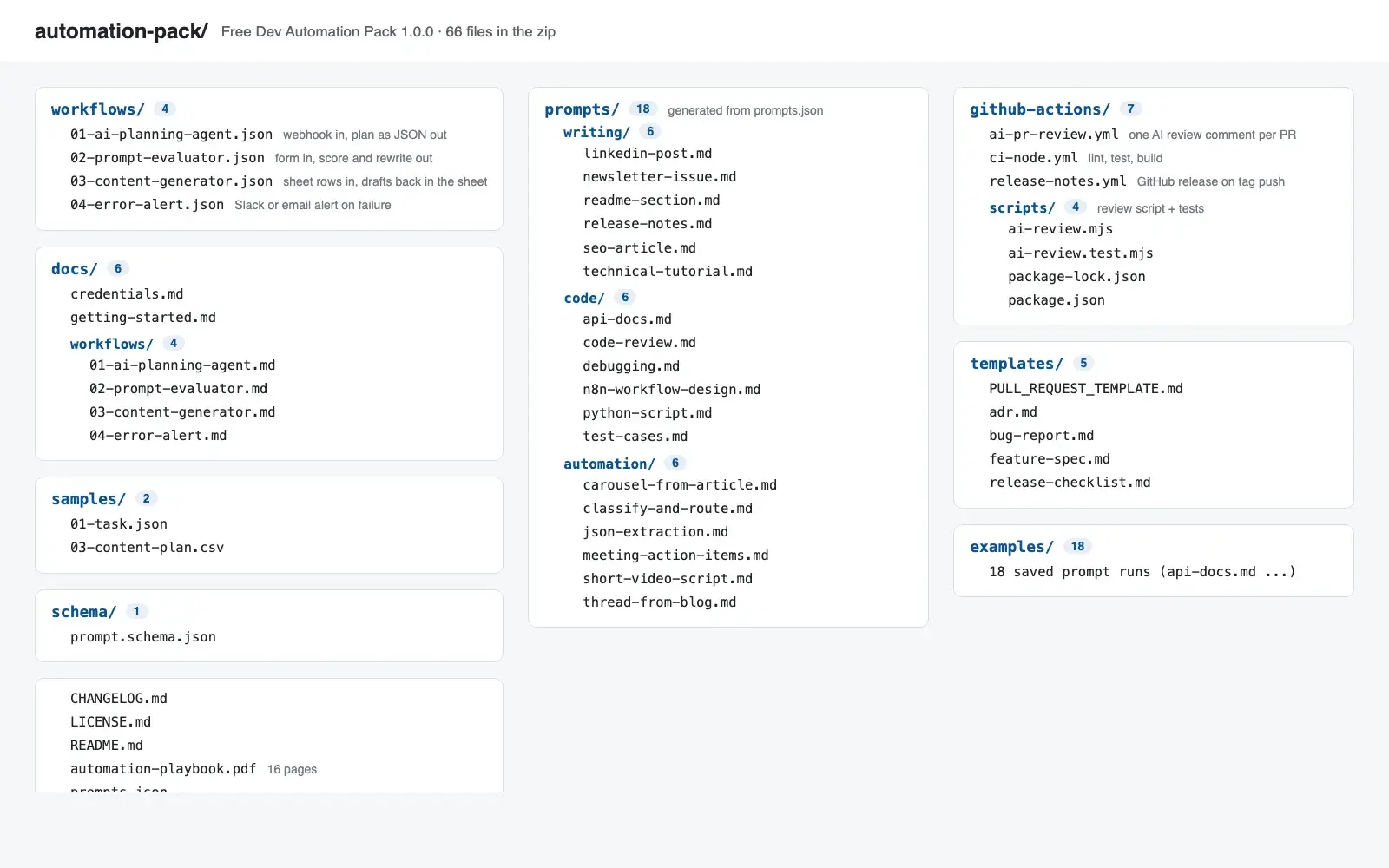Image resolution: width=1389 pixels, height=868 pixels.
Task: Click the writing/ subfolder
Action: tap(596, 132)
